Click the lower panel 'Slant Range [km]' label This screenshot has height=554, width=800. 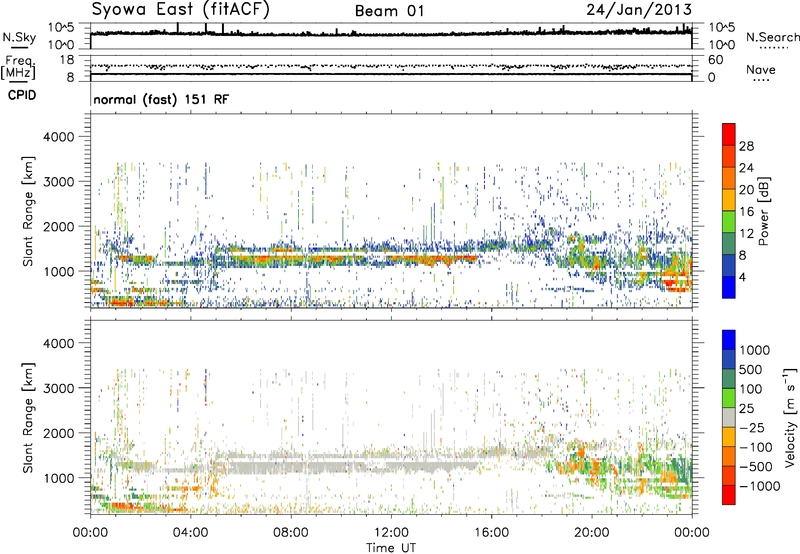[28, 418]
